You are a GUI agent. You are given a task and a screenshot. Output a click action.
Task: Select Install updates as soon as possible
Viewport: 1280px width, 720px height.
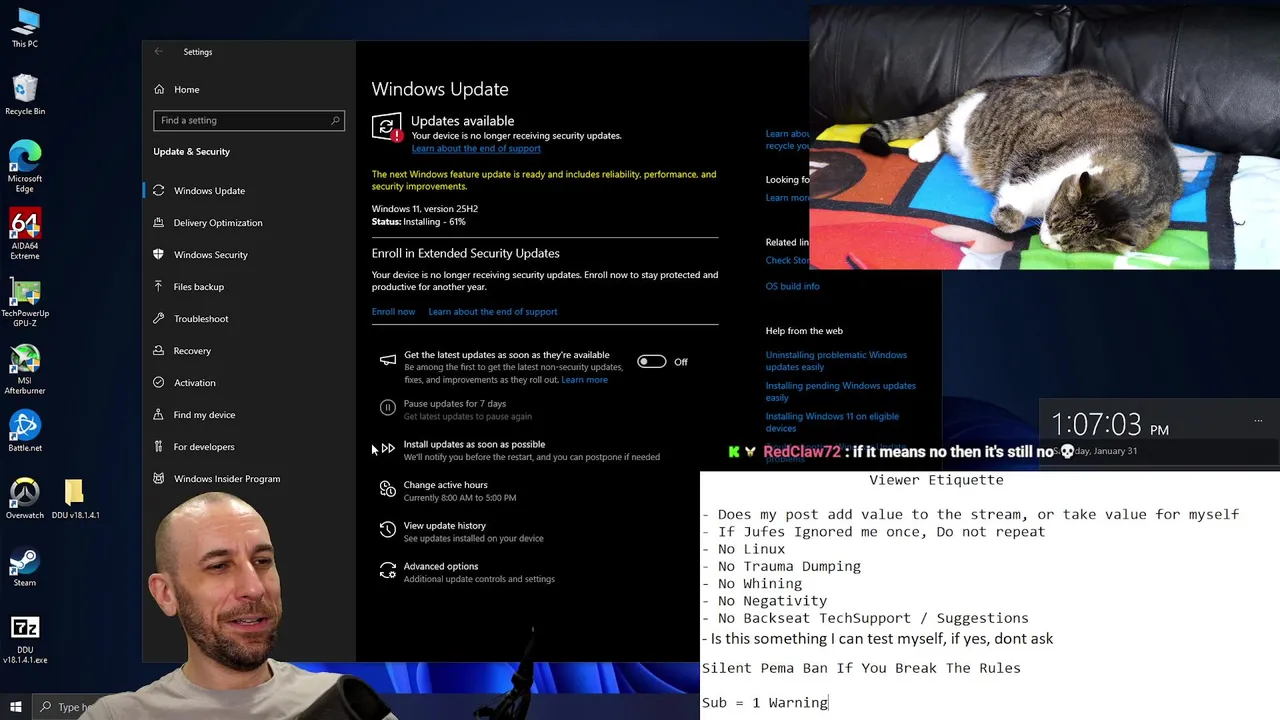point(474,444)
